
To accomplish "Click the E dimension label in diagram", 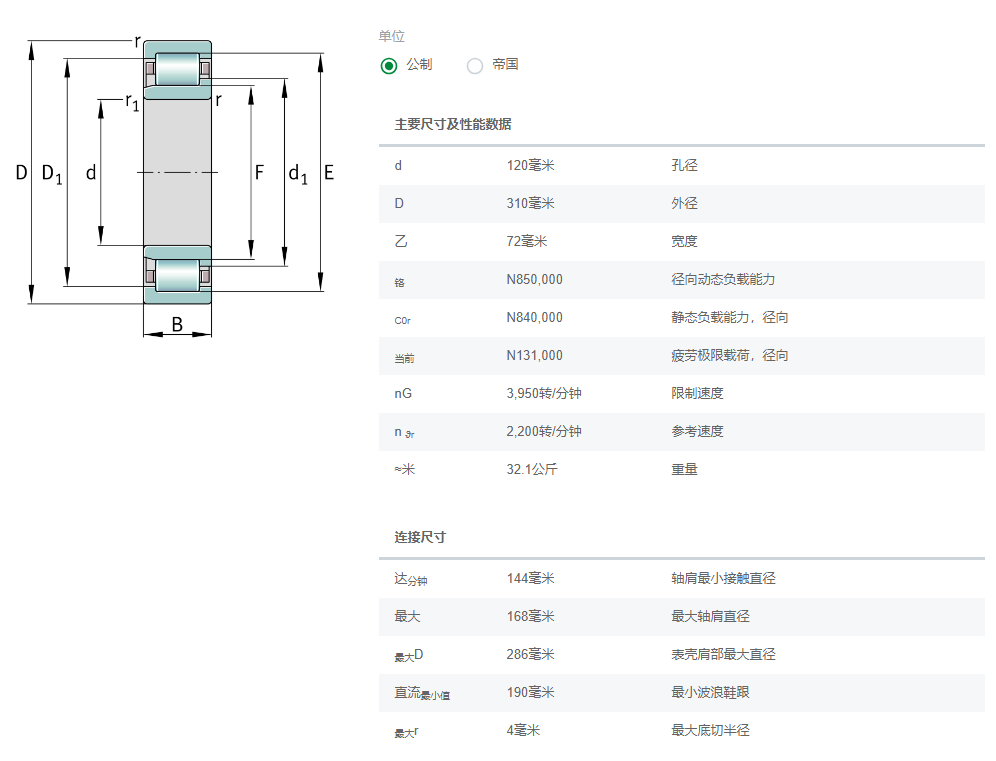I will pyautogui.click(x=328, y=173).
